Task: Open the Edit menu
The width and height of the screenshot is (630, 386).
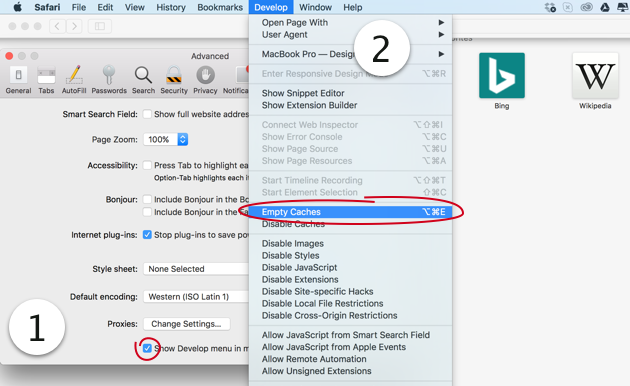Action: 105,7
